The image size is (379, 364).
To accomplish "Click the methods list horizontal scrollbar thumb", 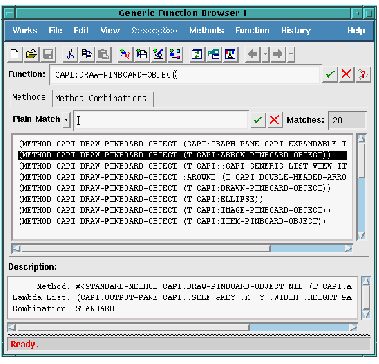I will point(146,248).
